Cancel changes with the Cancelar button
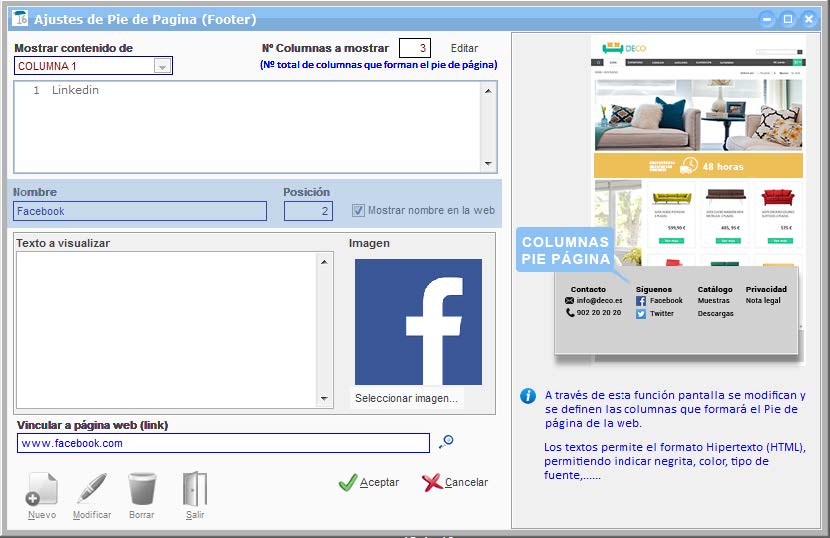 (x=455, y=482)
